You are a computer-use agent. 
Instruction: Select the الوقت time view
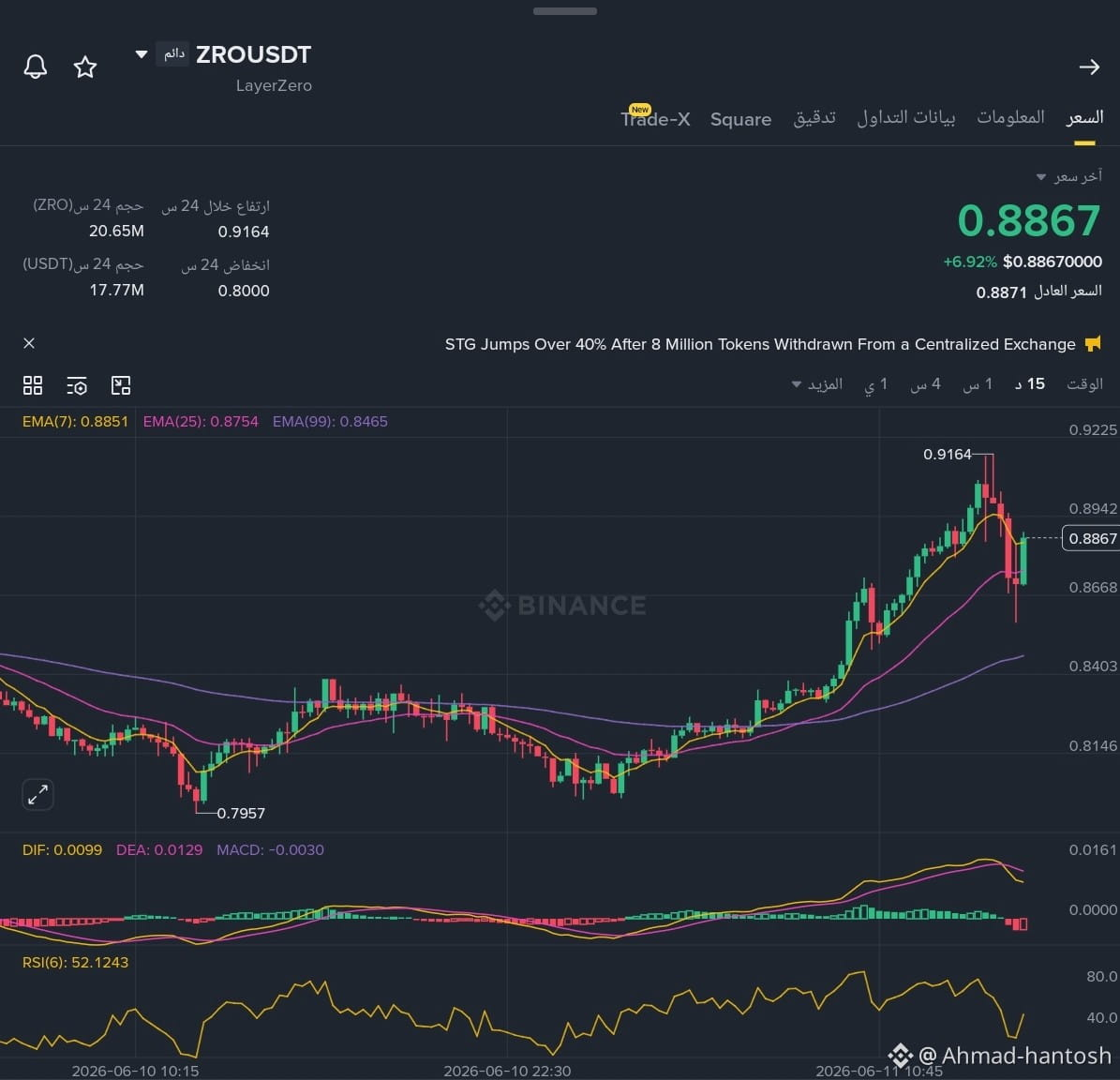1084,384
